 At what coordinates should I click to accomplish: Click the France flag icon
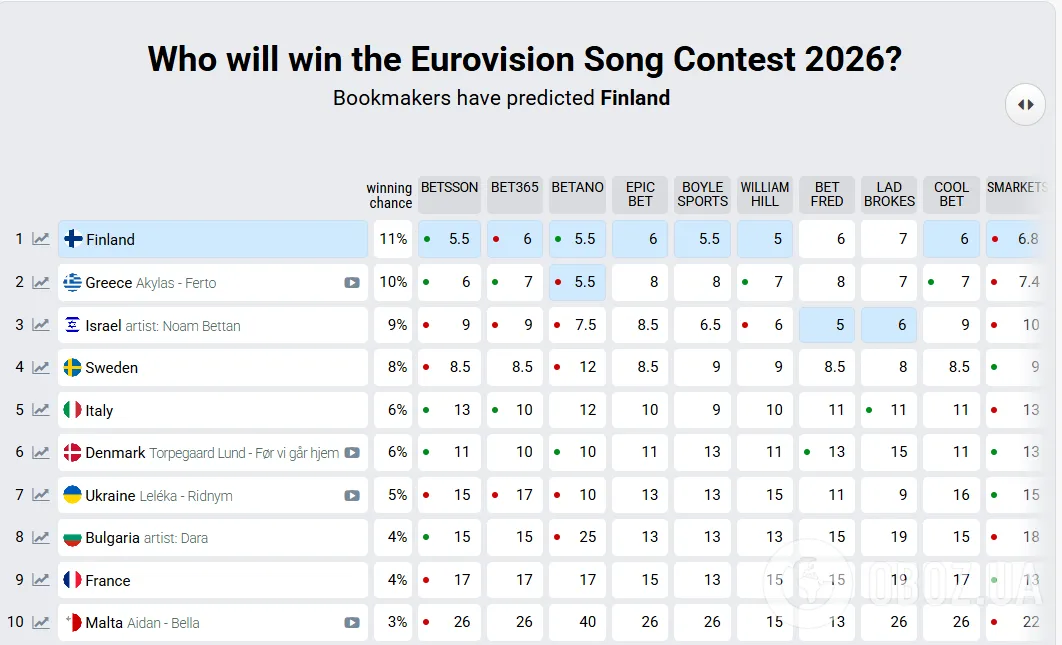73,580
